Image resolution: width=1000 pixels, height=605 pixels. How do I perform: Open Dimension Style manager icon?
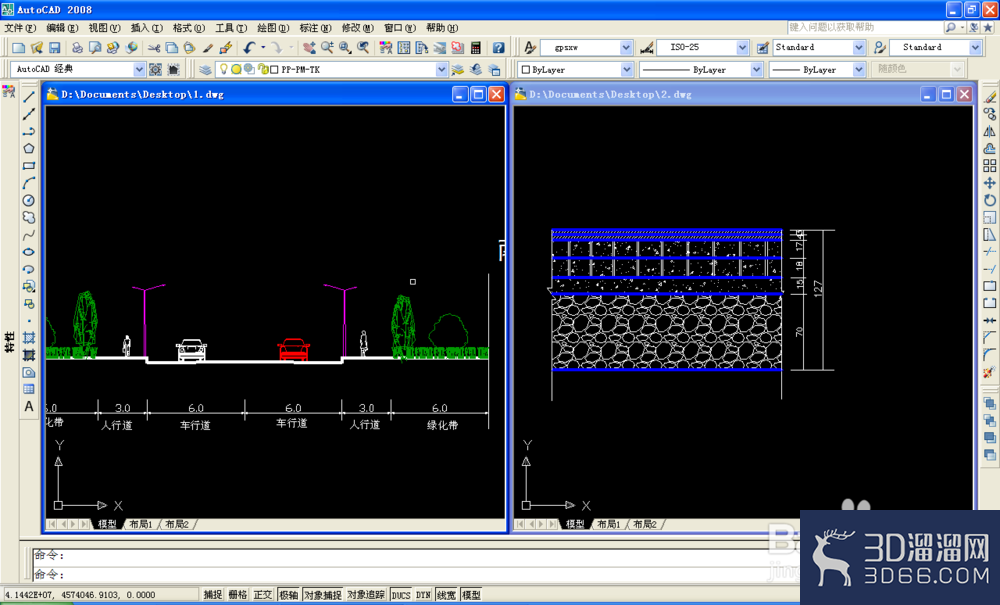(x=647, y=48)
